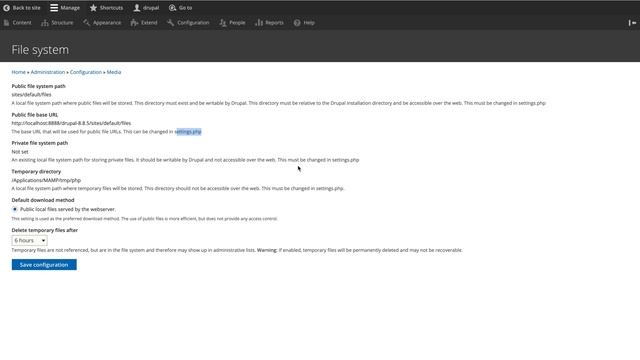Click the Structure hierarchy icon
The height and width of the screenshot is (360, 640).
(x=45, y=23)
